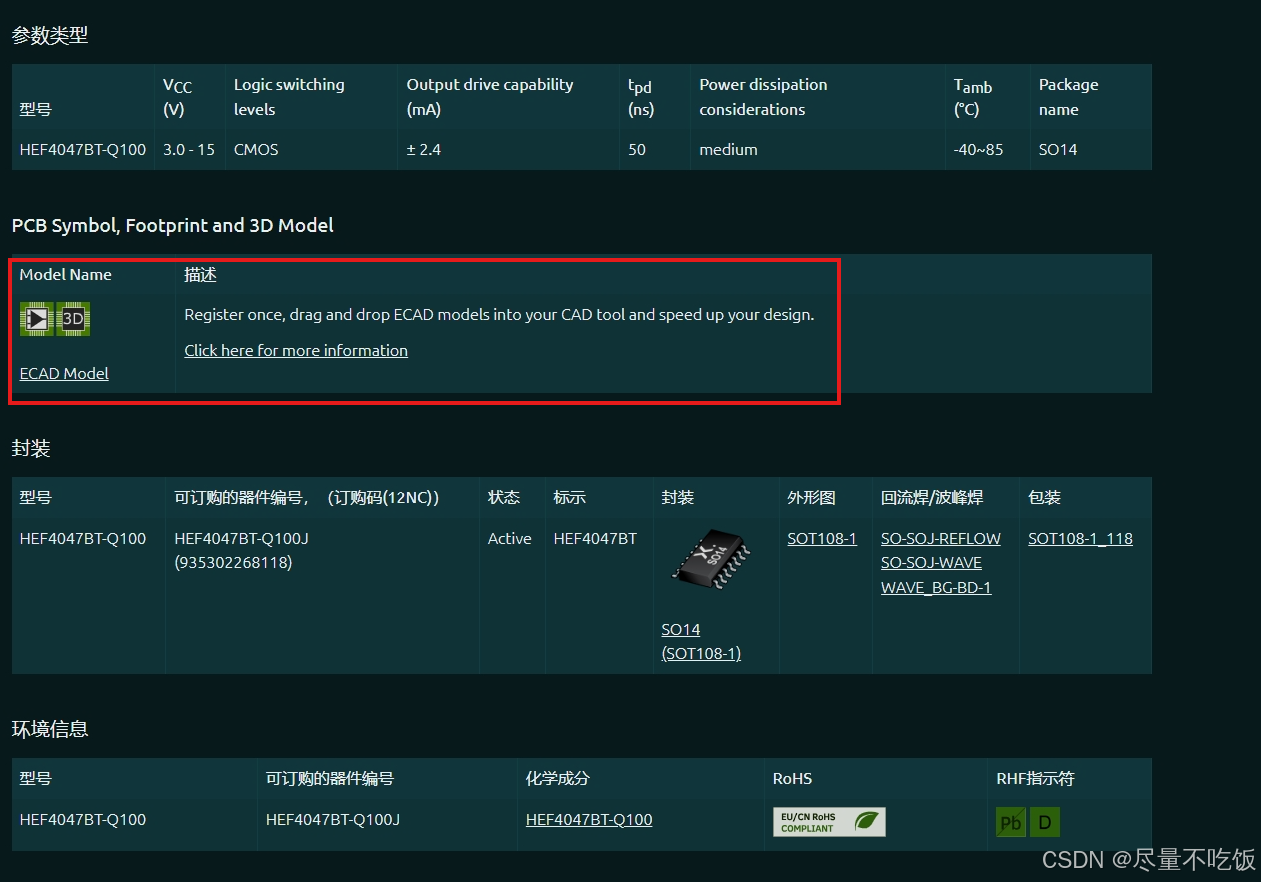The height and width of the screenshot is (882, 1261).
Task: Click the 'Model Name' column header
Action: pos(66,274)
